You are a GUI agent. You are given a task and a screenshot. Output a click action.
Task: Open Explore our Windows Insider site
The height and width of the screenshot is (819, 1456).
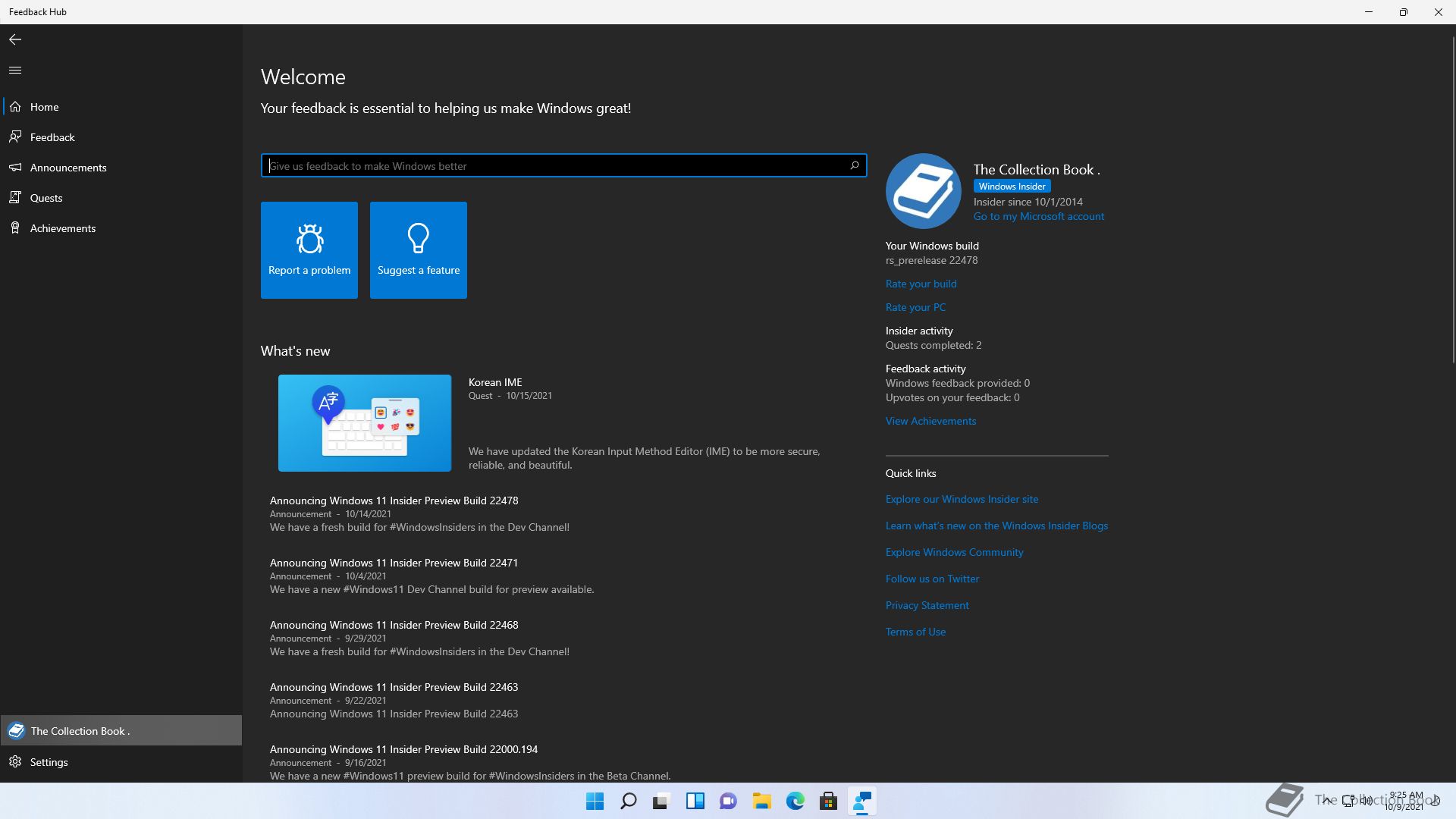(962, 499)
